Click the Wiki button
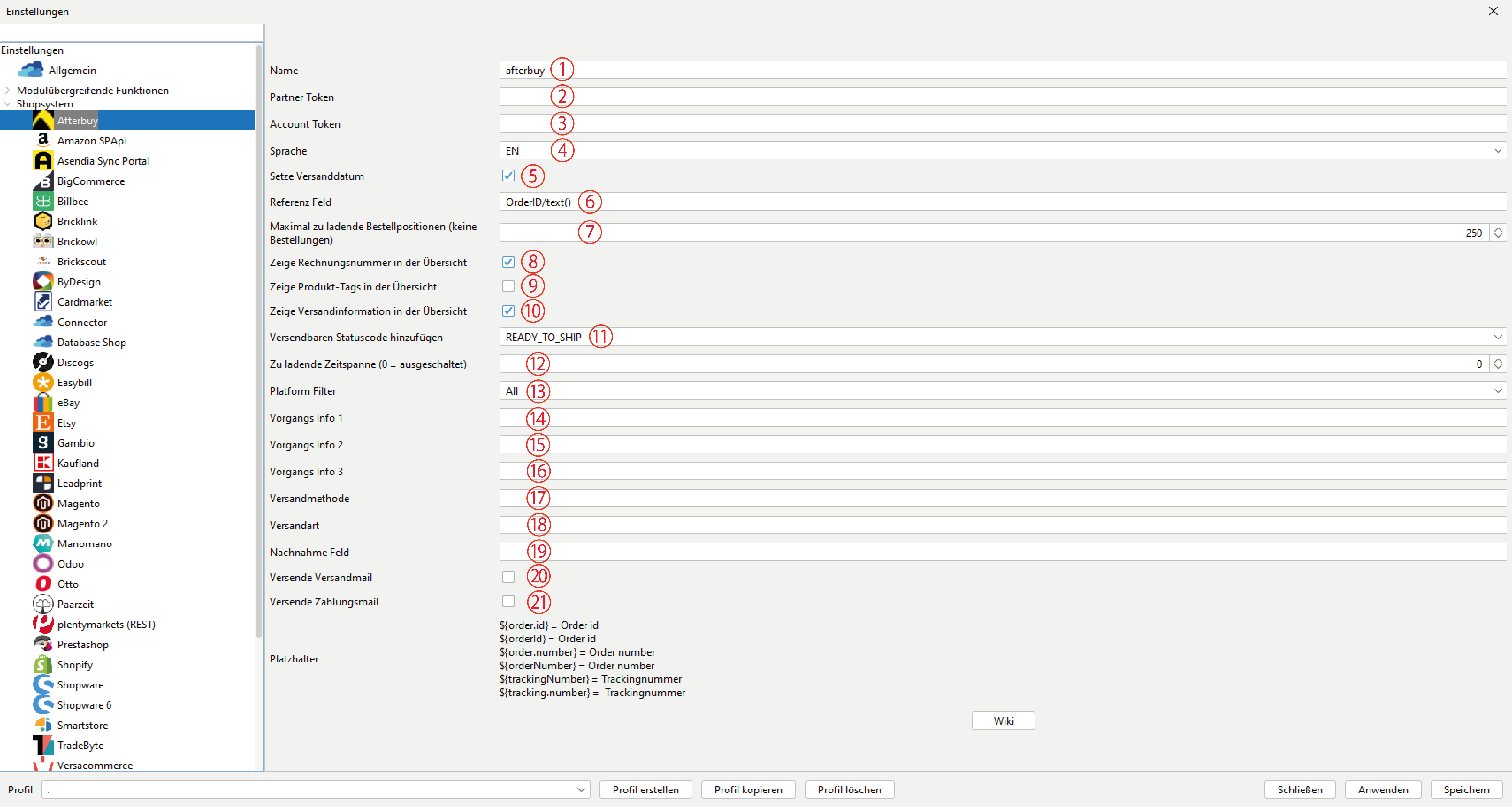 pyautogui.click(x=1003, y=721)
